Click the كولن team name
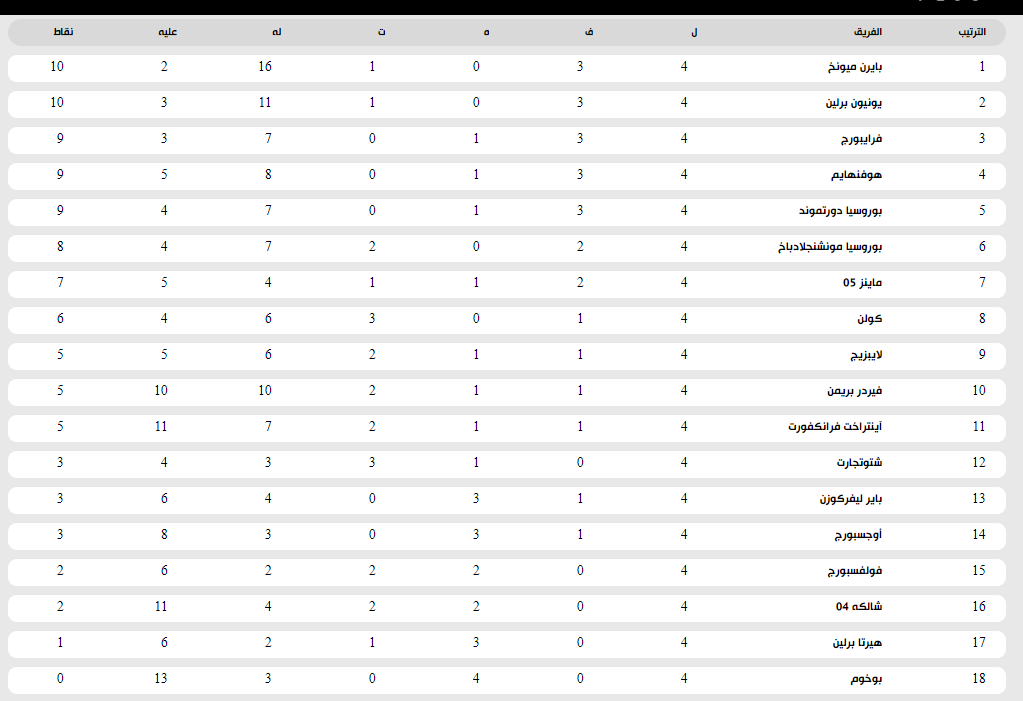 [869, 319]
